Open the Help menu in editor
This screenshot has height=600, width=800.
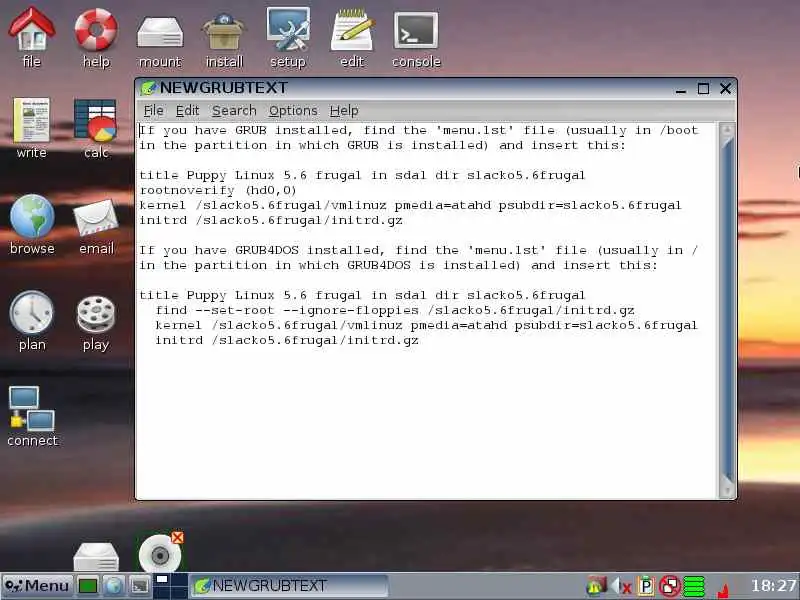tap(344, 111)
